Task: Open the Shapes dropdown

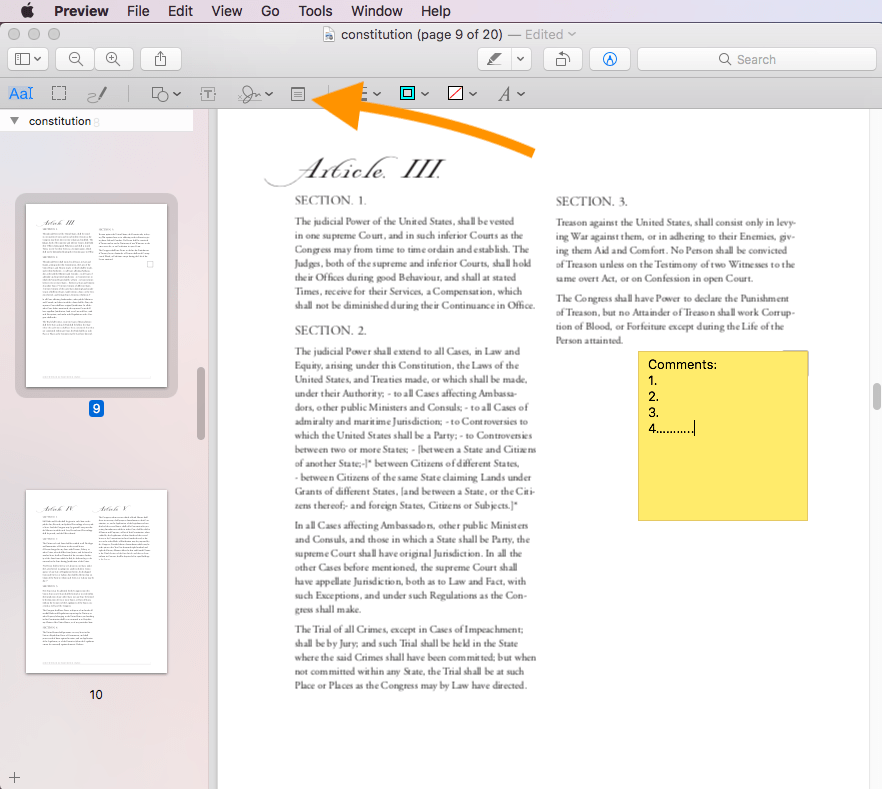Action: [x=165, y=94]
